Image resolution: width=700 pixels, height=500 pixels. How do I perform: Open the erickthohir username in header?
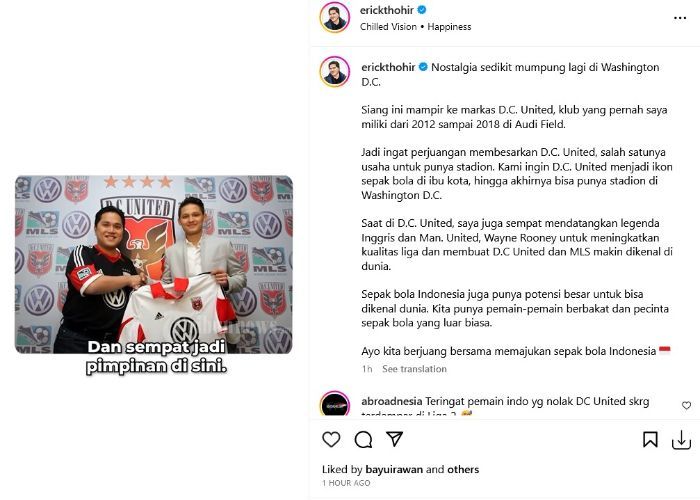(x=387, y=10)
